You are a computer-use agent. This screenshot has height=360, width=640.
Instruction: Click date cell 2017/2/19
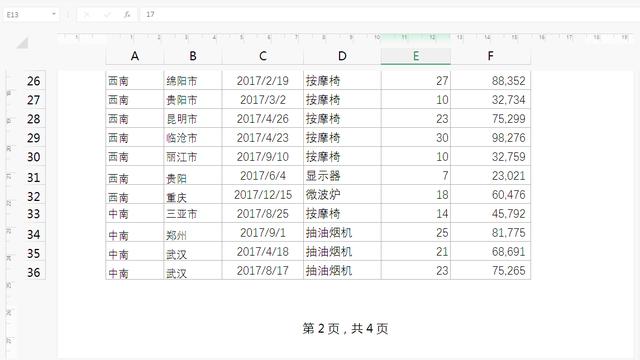click(x=263, y=80)
